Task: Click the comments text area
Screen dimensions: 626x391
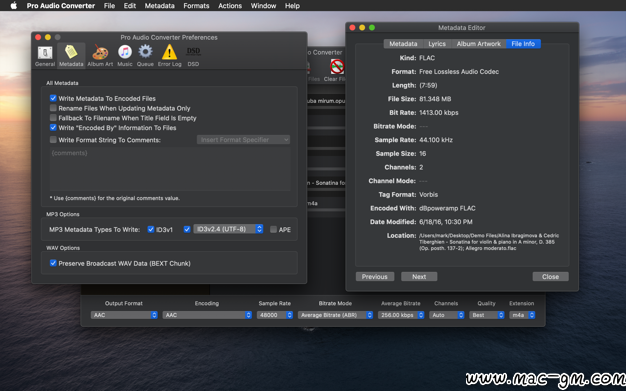Action: coord(170,169)
